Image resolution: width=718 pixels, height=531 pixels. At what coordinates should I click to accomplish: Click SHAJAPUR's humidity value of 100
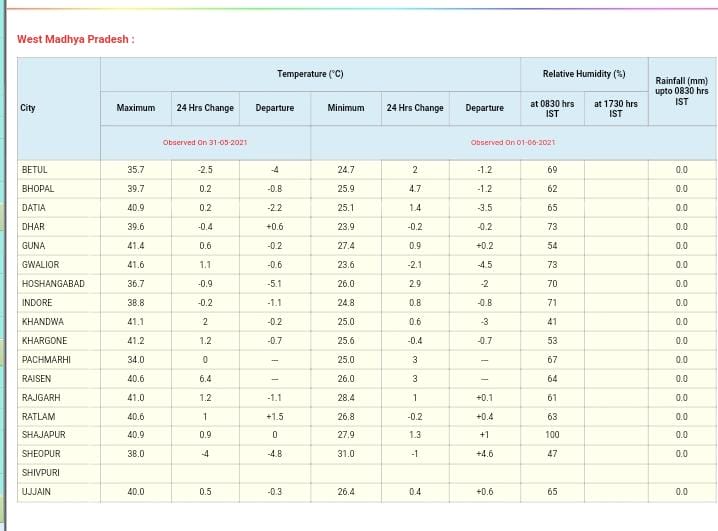(552, 435)
